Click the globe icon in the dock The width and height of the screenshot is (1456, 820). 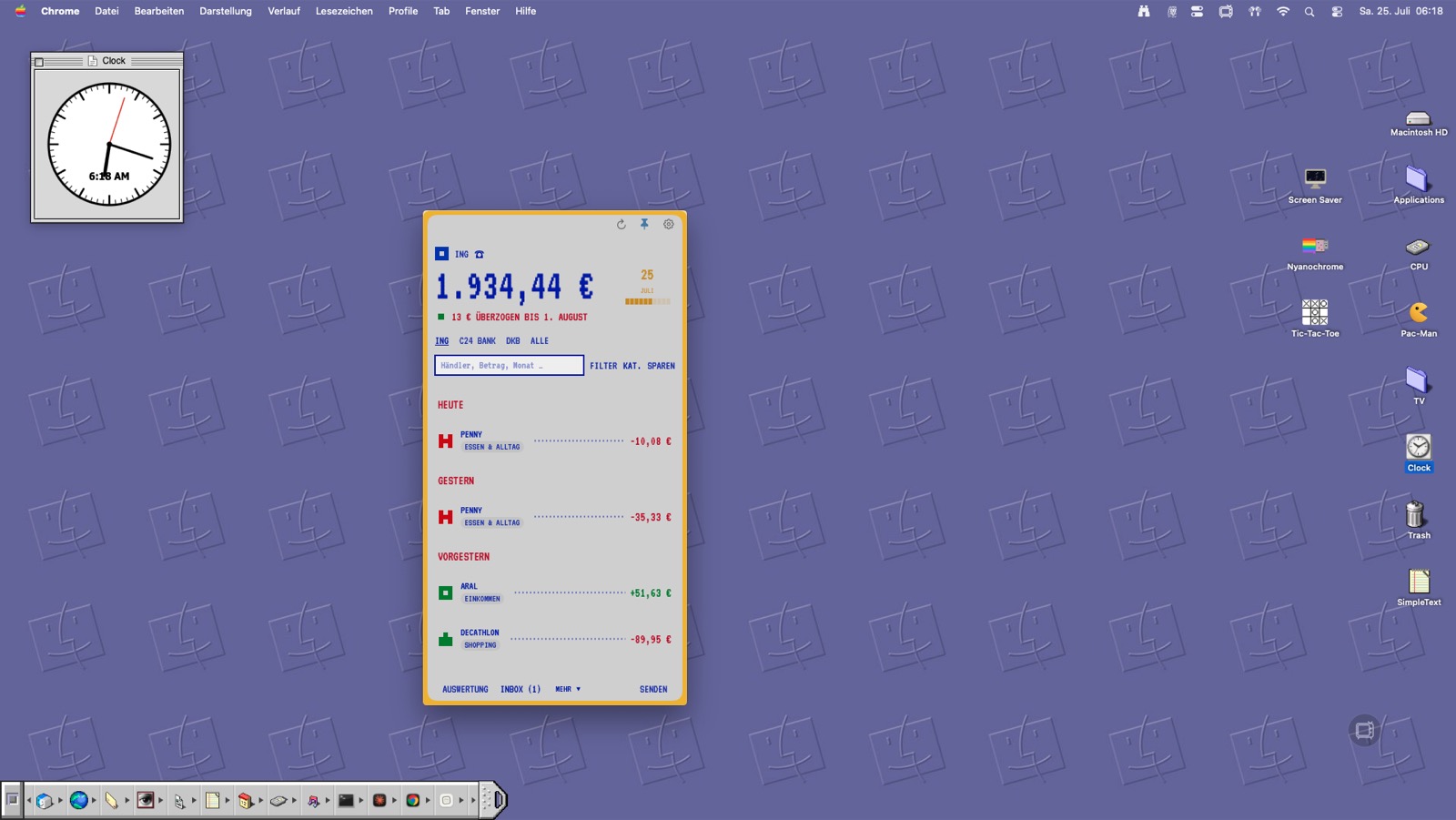coord(79,800)
